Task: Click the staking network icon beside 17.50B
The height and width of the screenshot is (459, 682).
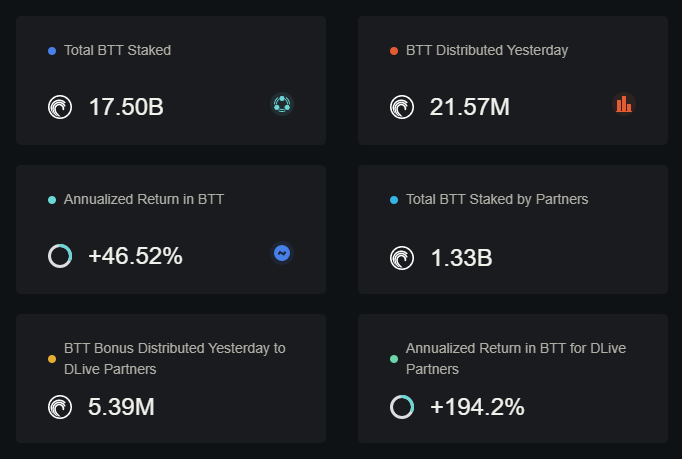Action: 282,104
